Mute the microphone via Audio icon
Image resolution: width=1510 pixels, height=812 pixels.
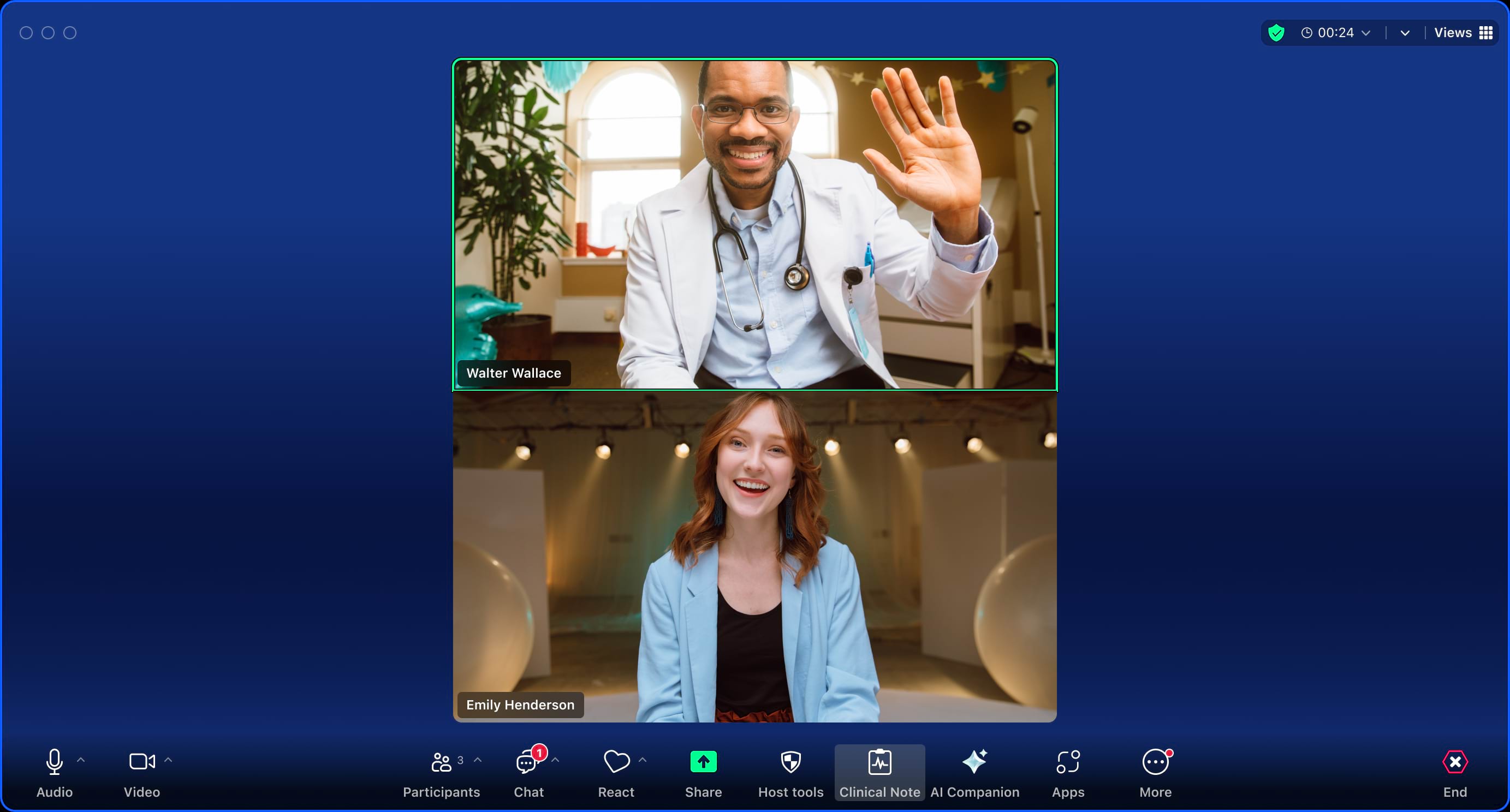(55, 762)
